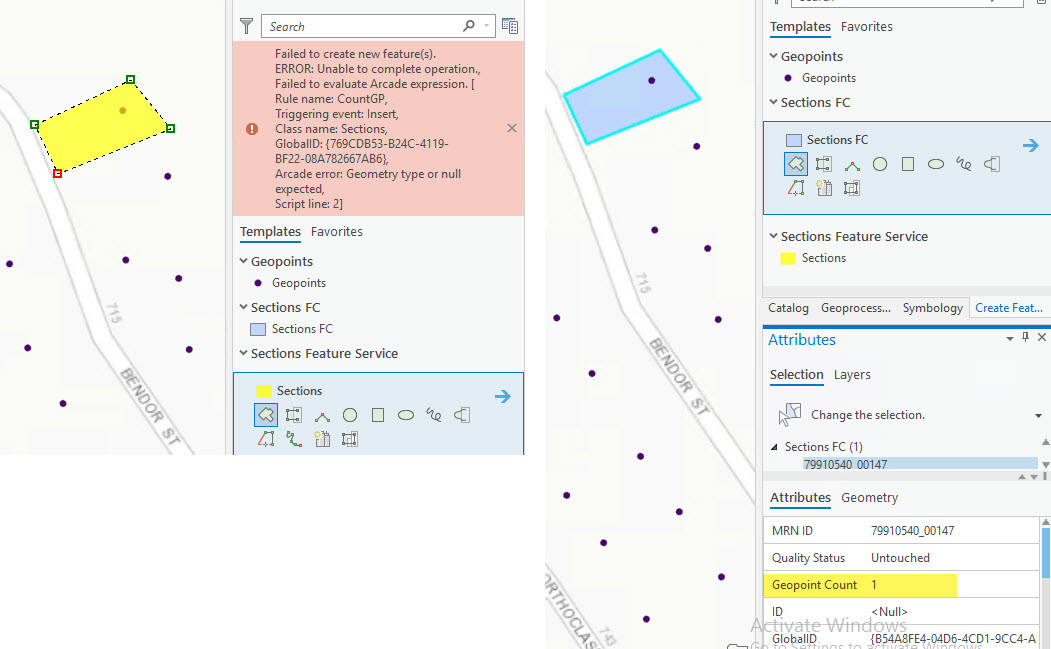Select Ellipse tool under yellow Sections template
Screen dimensions: 1051x649
pyautogui.click(x=406, y=415)
